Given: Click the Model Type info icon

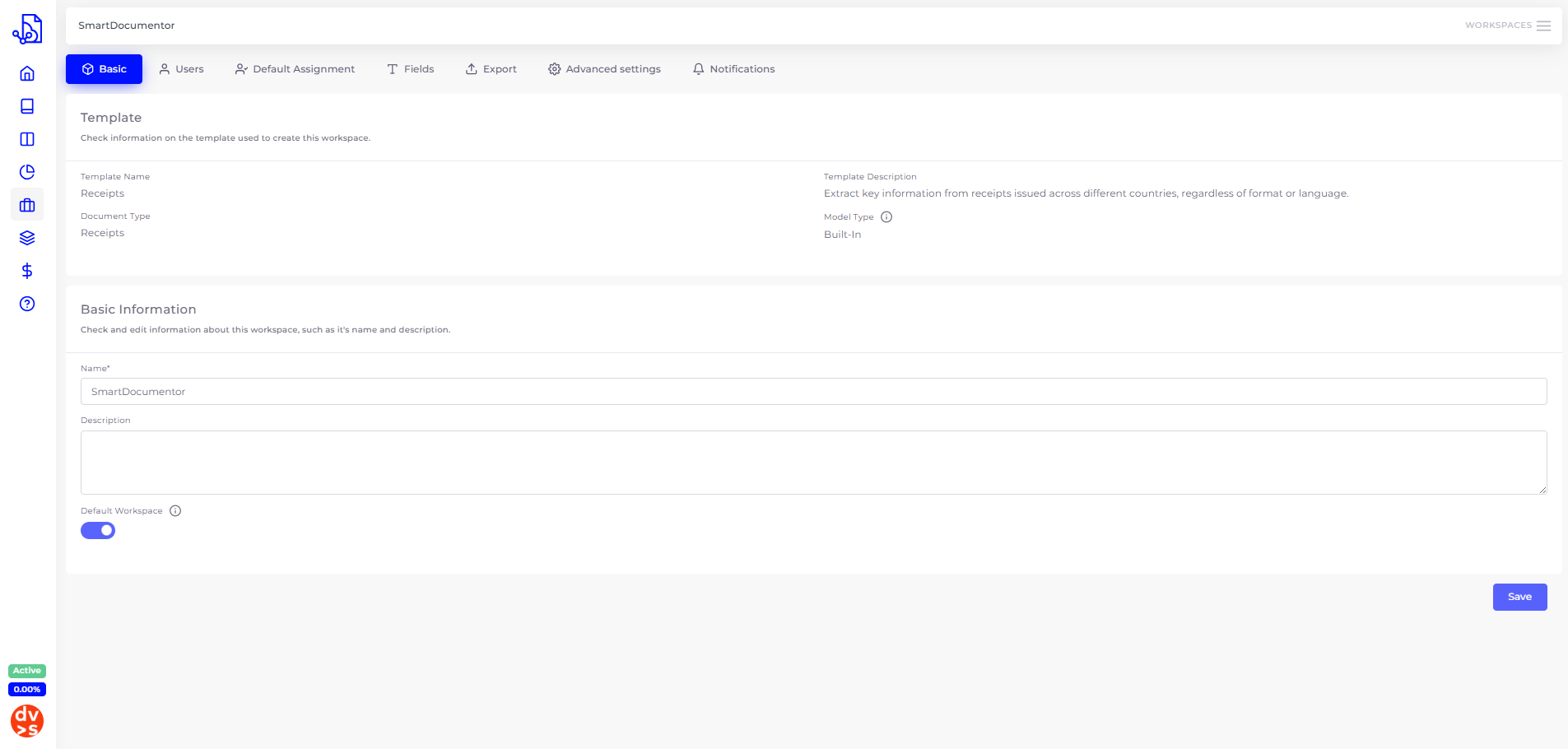Looking at the screenshot, I should pyautogui.click(x=886, y=217).
